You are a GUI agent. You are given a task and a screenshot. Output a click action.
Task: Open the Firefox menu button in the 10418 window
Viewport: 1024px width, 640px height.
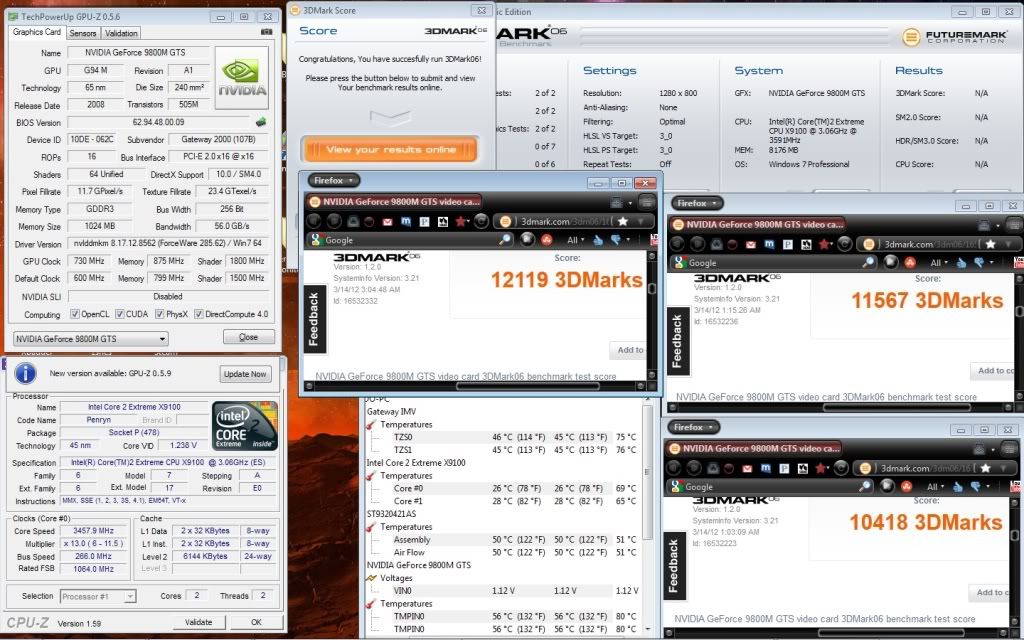point(694,427)
